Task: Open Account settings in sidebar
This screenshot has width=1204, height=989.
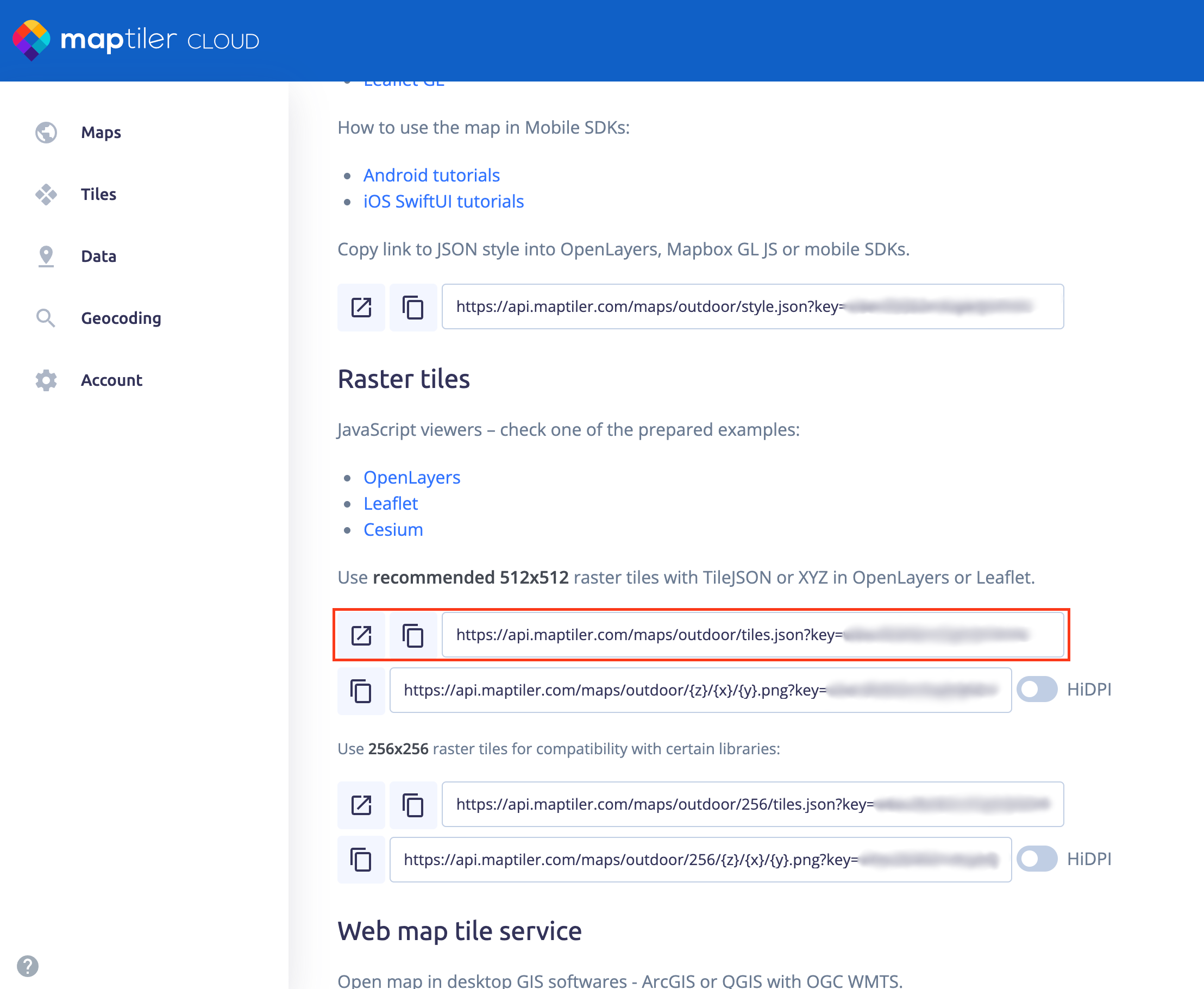Action: tap(111, 380)
